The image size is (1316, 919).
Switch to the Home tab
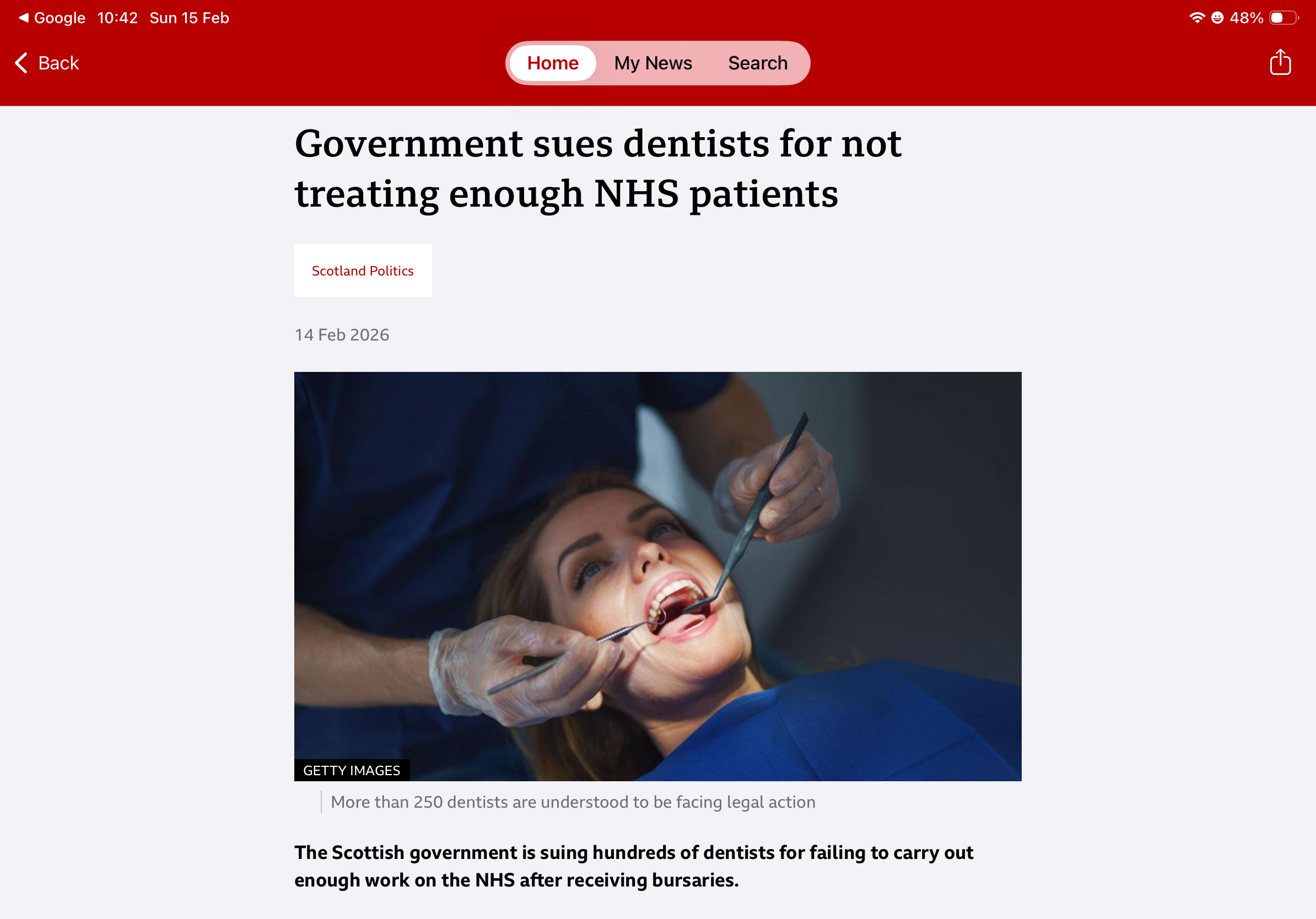click(553, 62)
